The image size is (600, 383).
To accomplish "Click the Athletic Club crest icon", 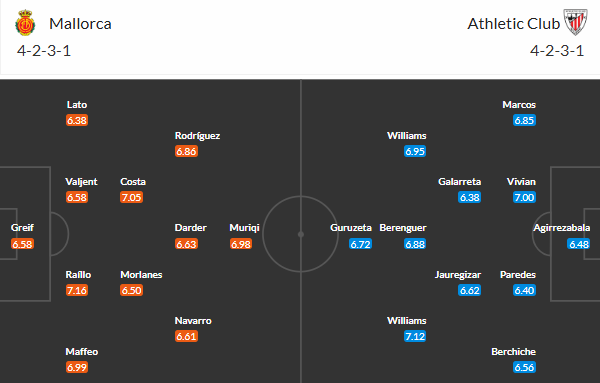I will 575,22.
